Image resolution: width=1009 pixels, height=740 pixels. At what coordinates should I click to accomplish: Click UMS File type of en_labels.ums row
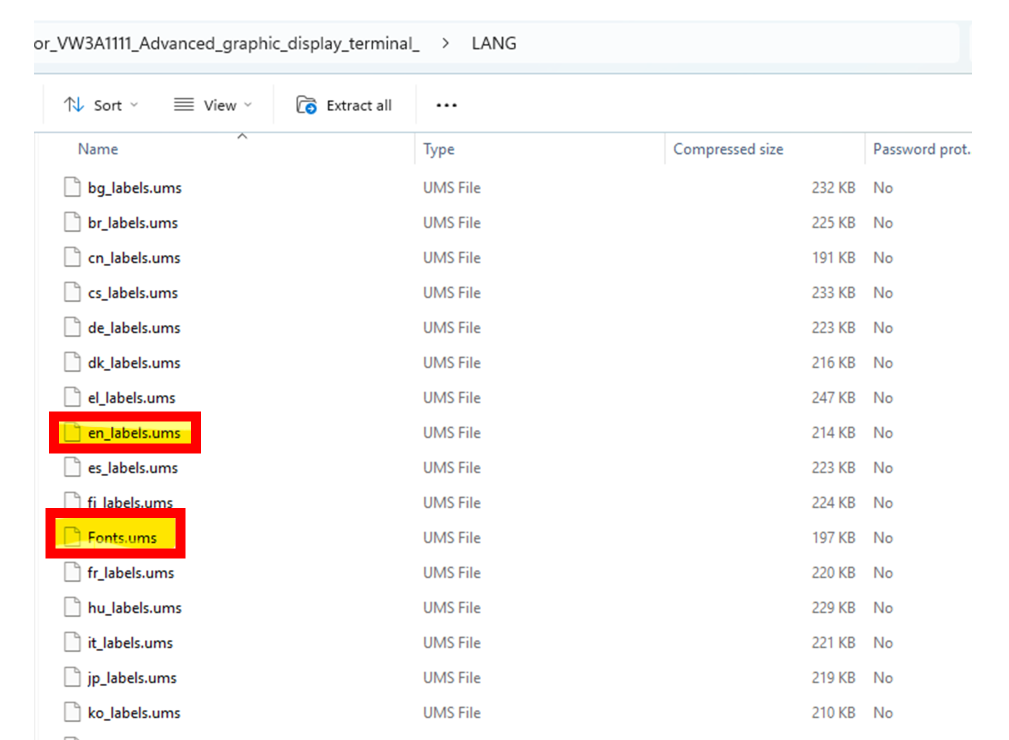pyautogui.click(x=452, y=432)
